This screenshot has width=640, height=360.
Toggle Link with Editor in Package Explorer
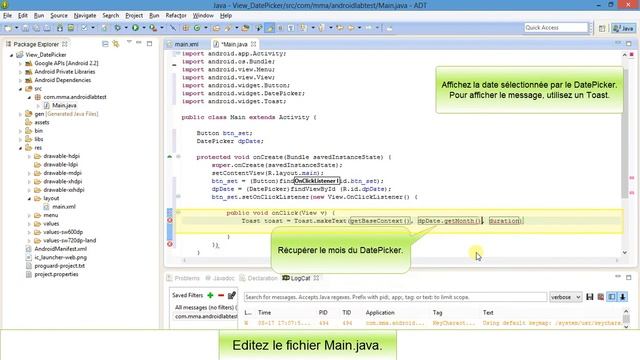pos(116,44)
